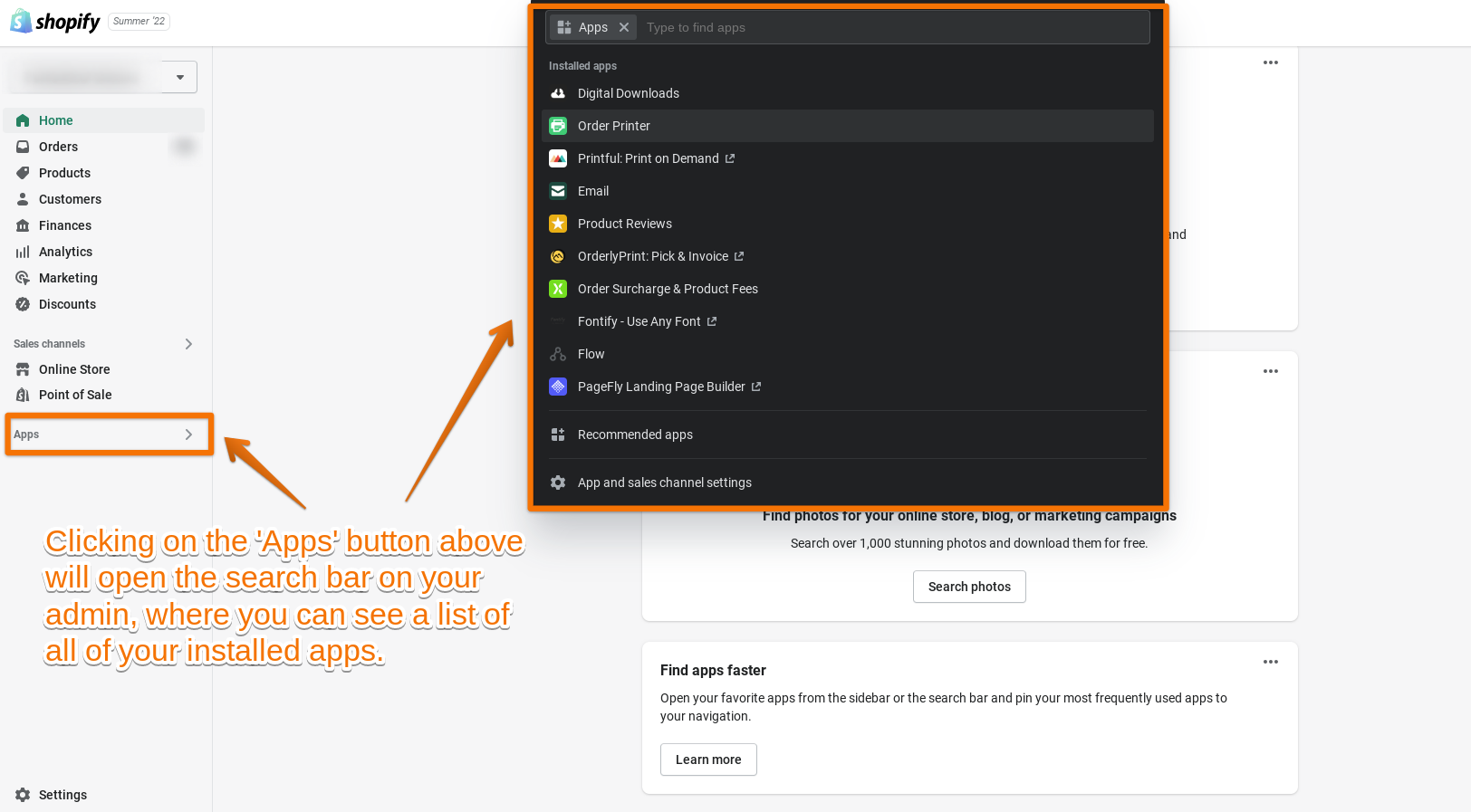Click the OrderlyPrint app icon
The width and height of the screenshot is (1471, 812).
coord(558,256)
